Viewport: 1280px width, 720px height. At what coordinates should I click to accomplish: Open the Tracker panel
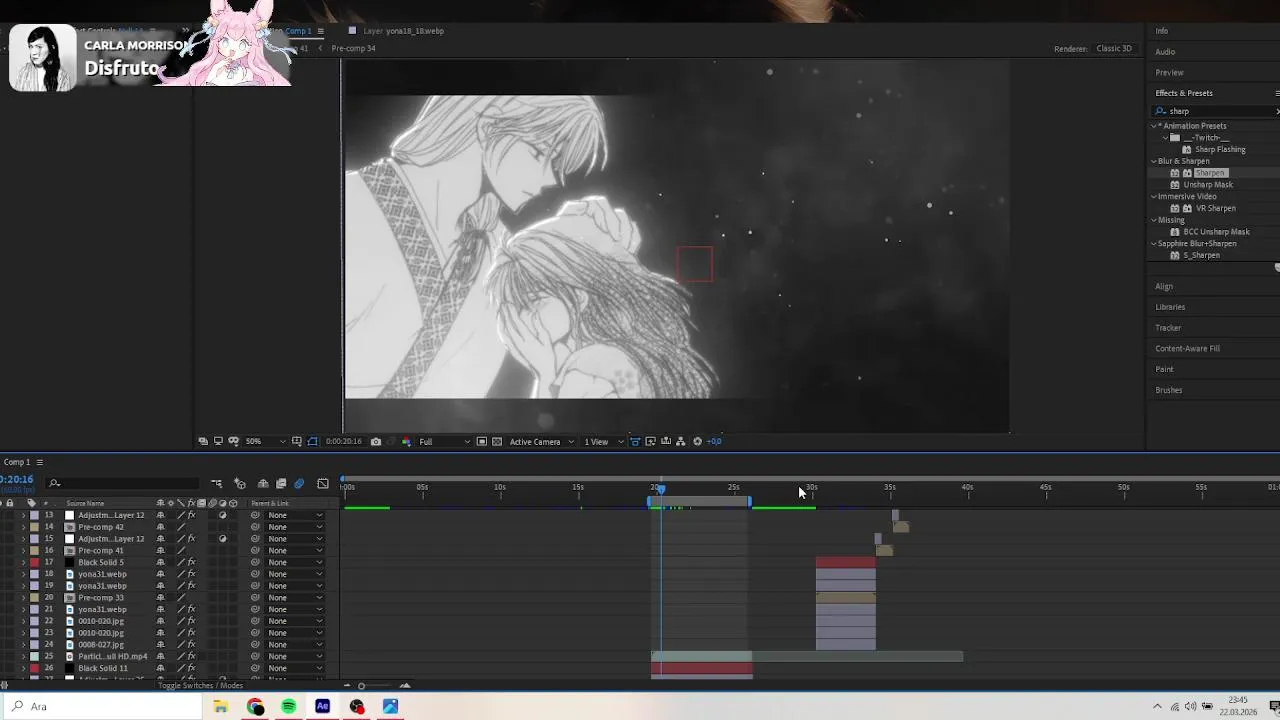coord(1168,328)
